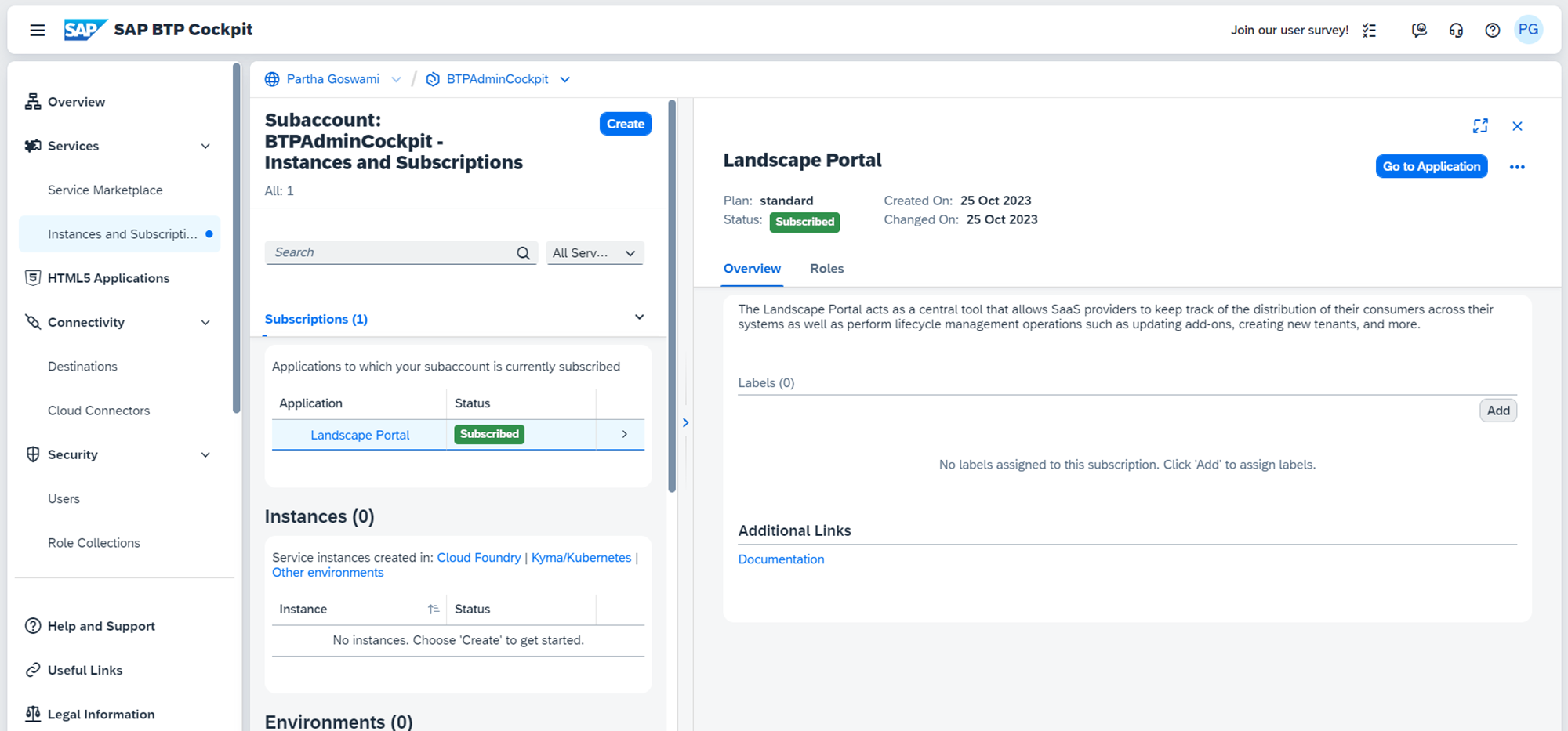Screen dimensions: 1568x731
Task: Click the user survey checklist icon
Action: click(1369, 30)
